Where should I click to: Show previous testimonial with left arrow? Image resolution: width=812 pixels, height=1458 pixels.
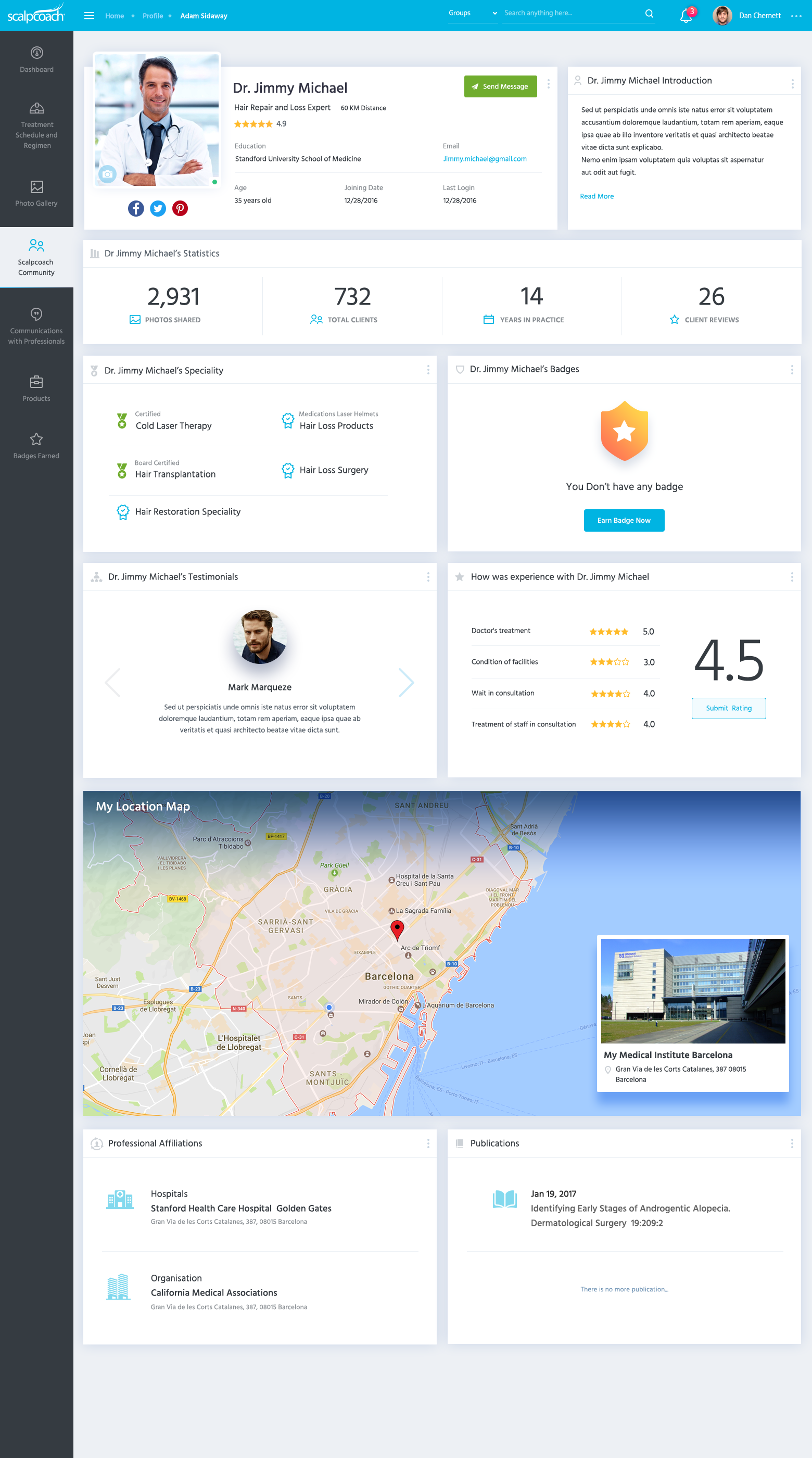[113, 683]
